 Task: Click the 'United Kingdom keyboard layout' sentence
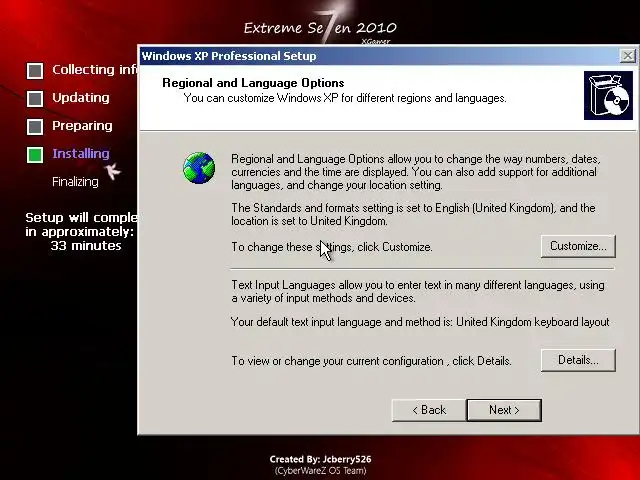click(x=420, y=322)
